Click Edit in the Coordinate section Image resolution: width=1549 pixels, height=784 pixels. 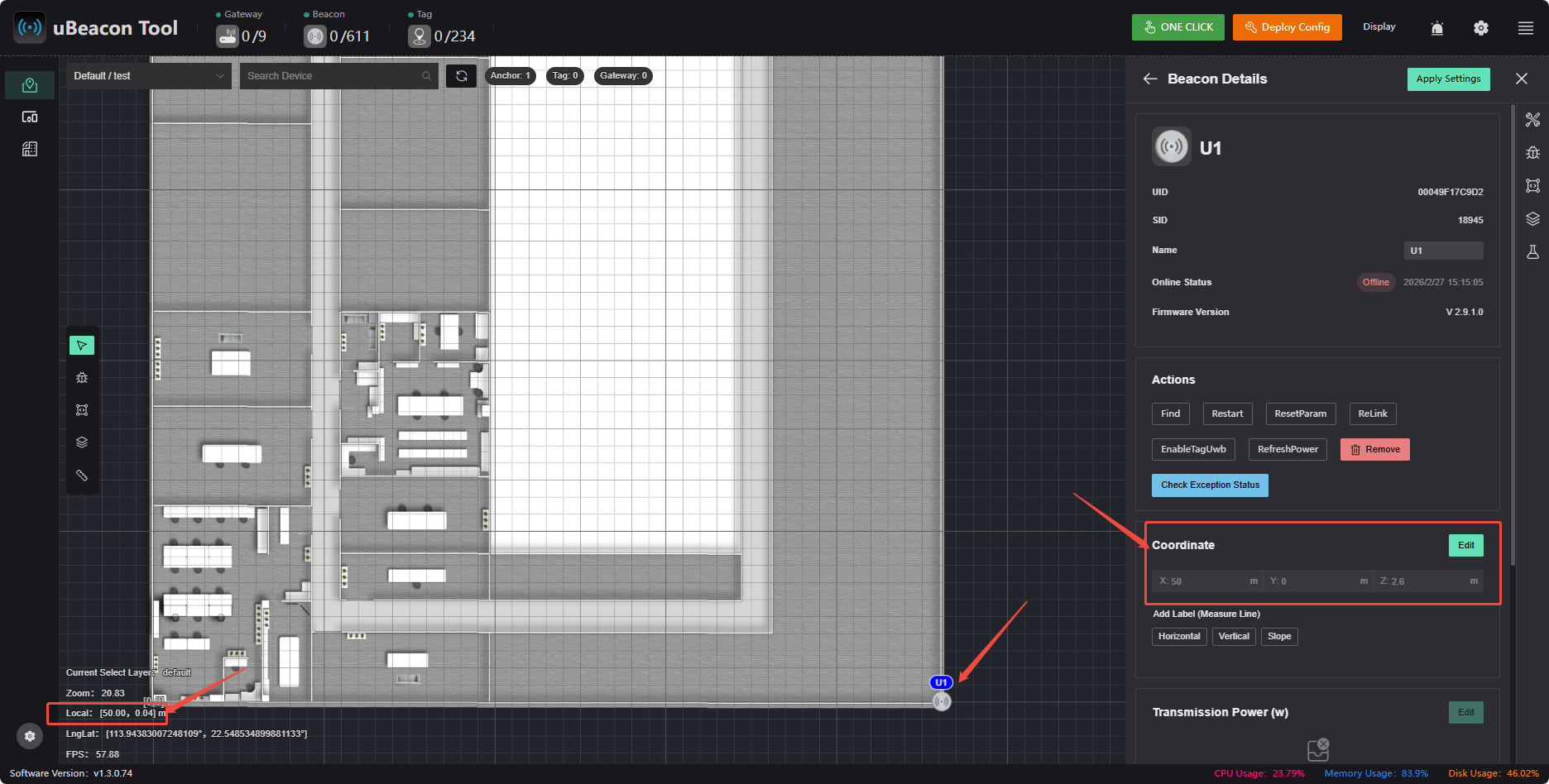pos(1466,546)
